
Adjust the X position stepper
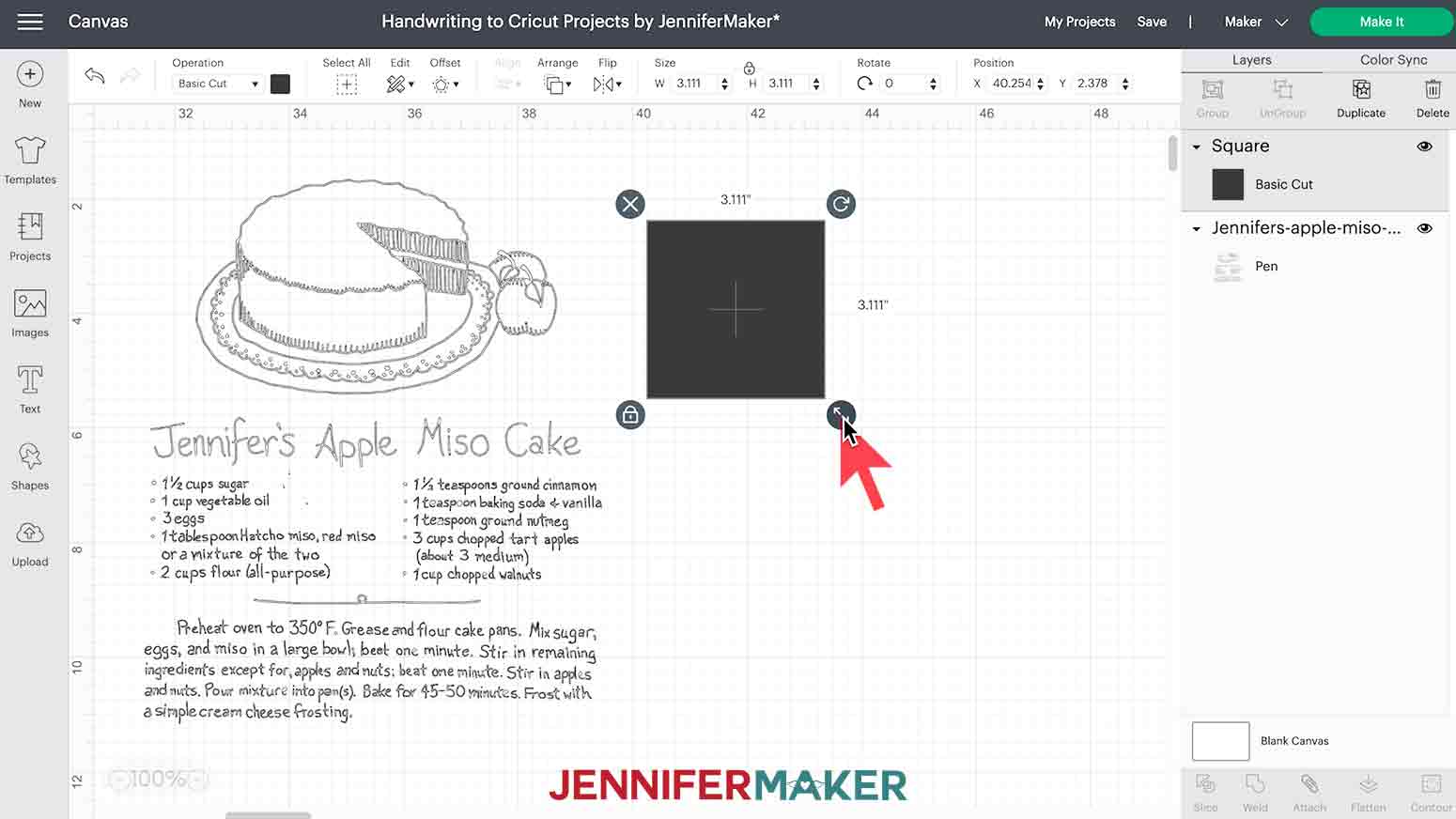pos(1040,84)
